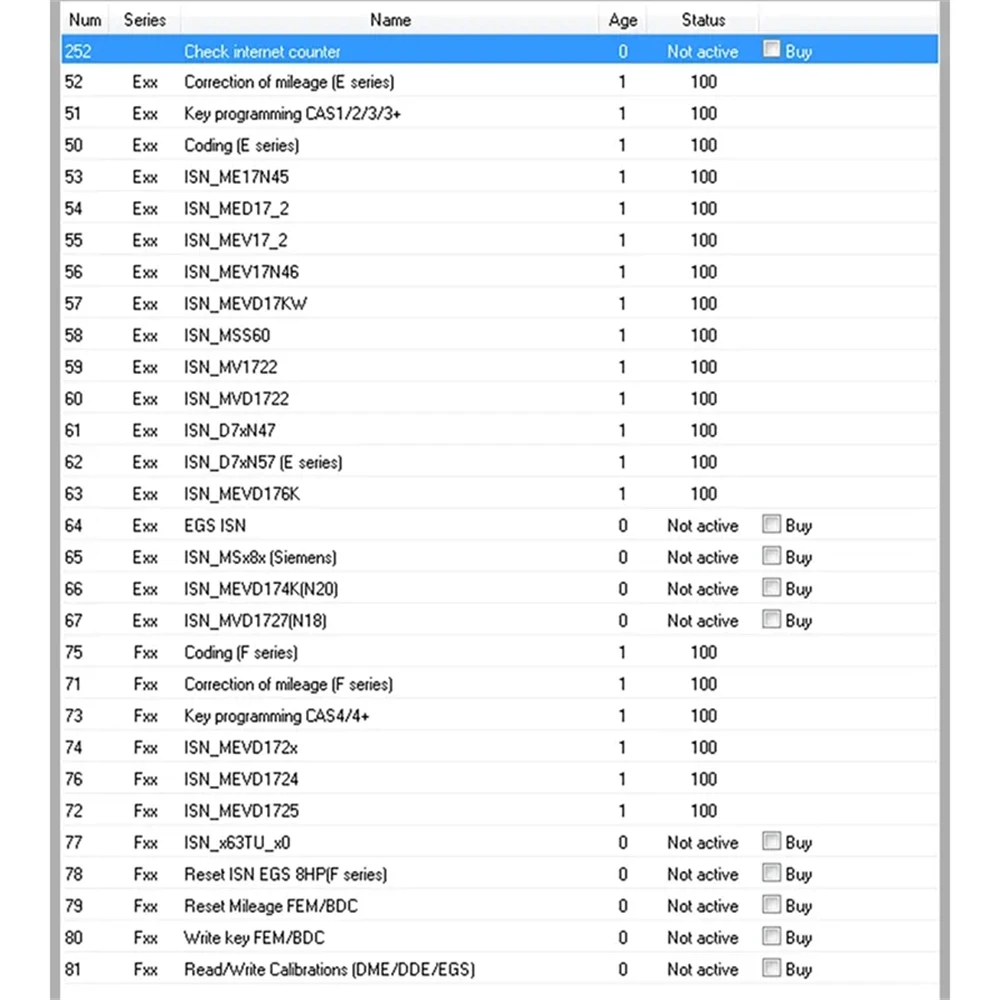Select the Key programming CAS1/2/3/3+ row

point(499,114)
